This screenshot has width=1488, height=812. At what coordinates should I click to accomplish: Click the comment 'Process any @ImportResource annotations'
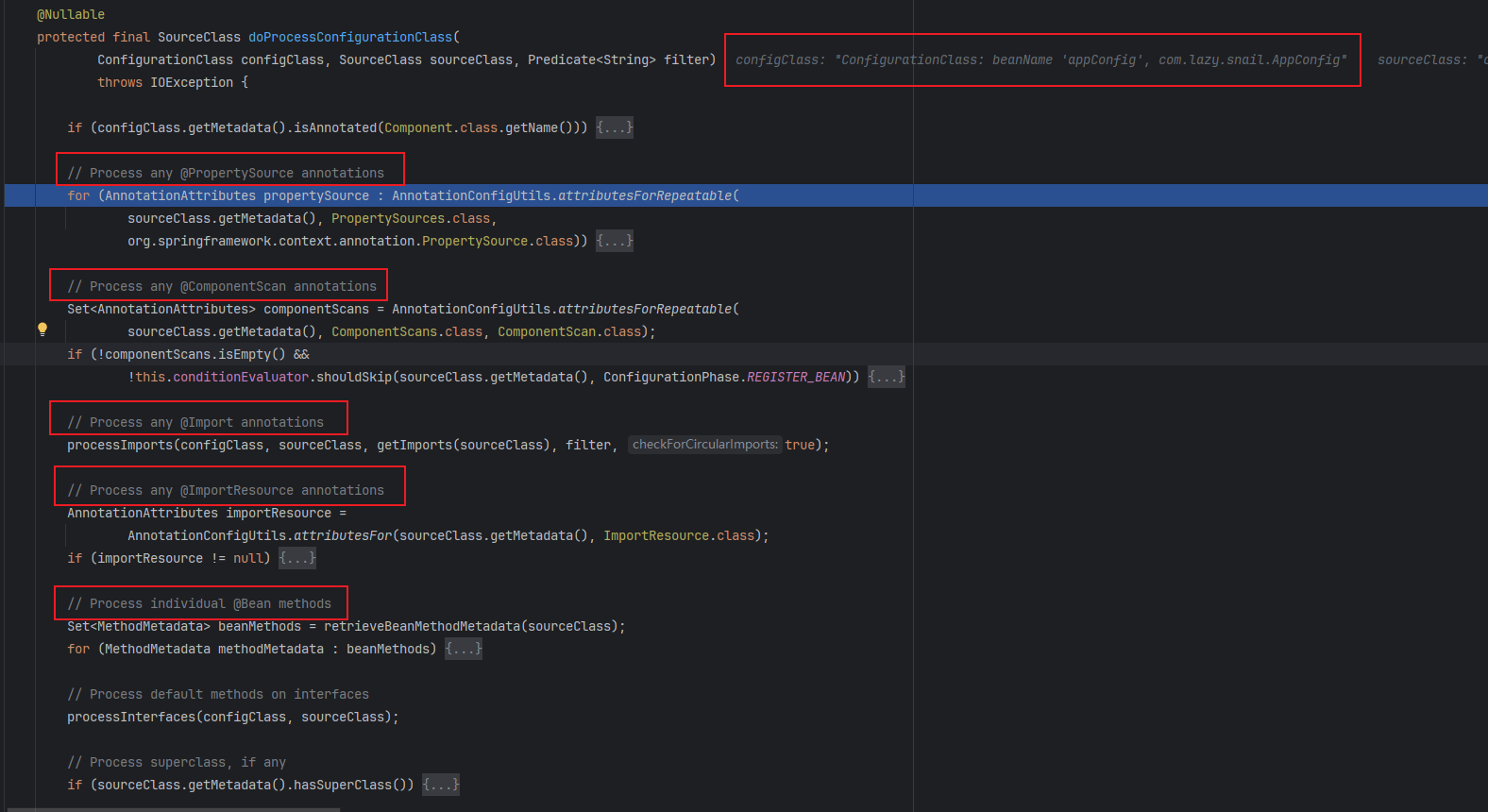(x=226, y=490)
